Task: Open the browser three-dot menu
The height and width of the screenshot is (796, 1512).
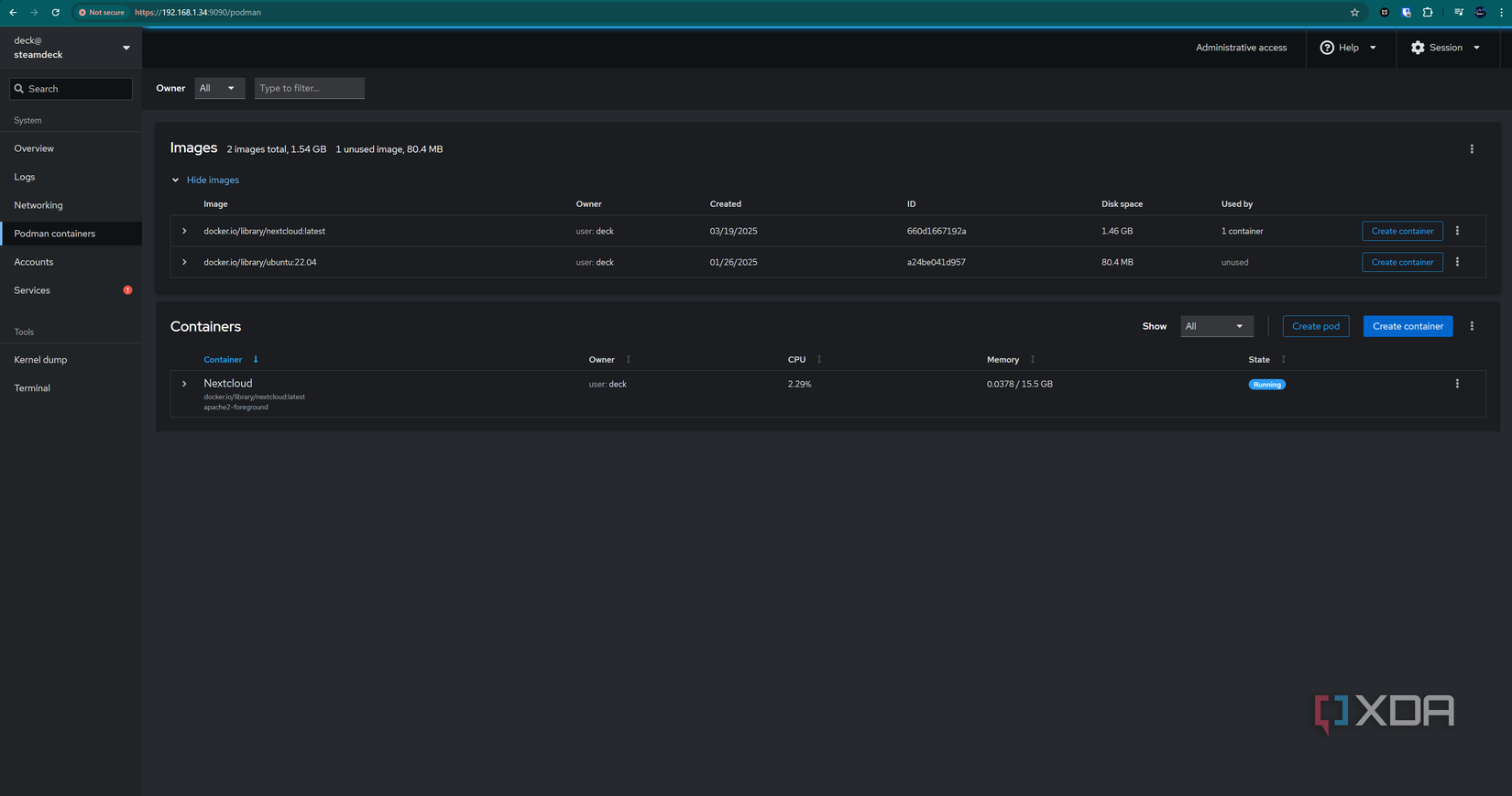Action: (x=1501, y=12)
